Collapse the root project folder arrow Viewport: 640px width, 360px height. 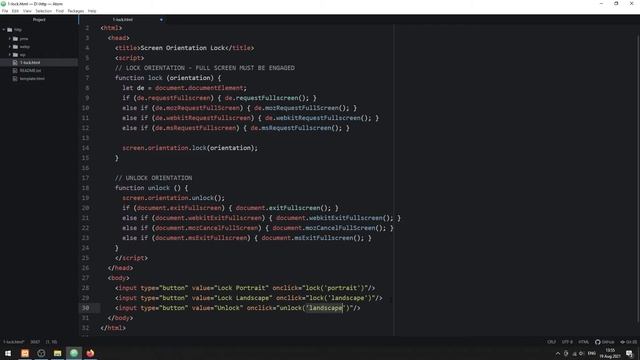(x=4, y=30)
